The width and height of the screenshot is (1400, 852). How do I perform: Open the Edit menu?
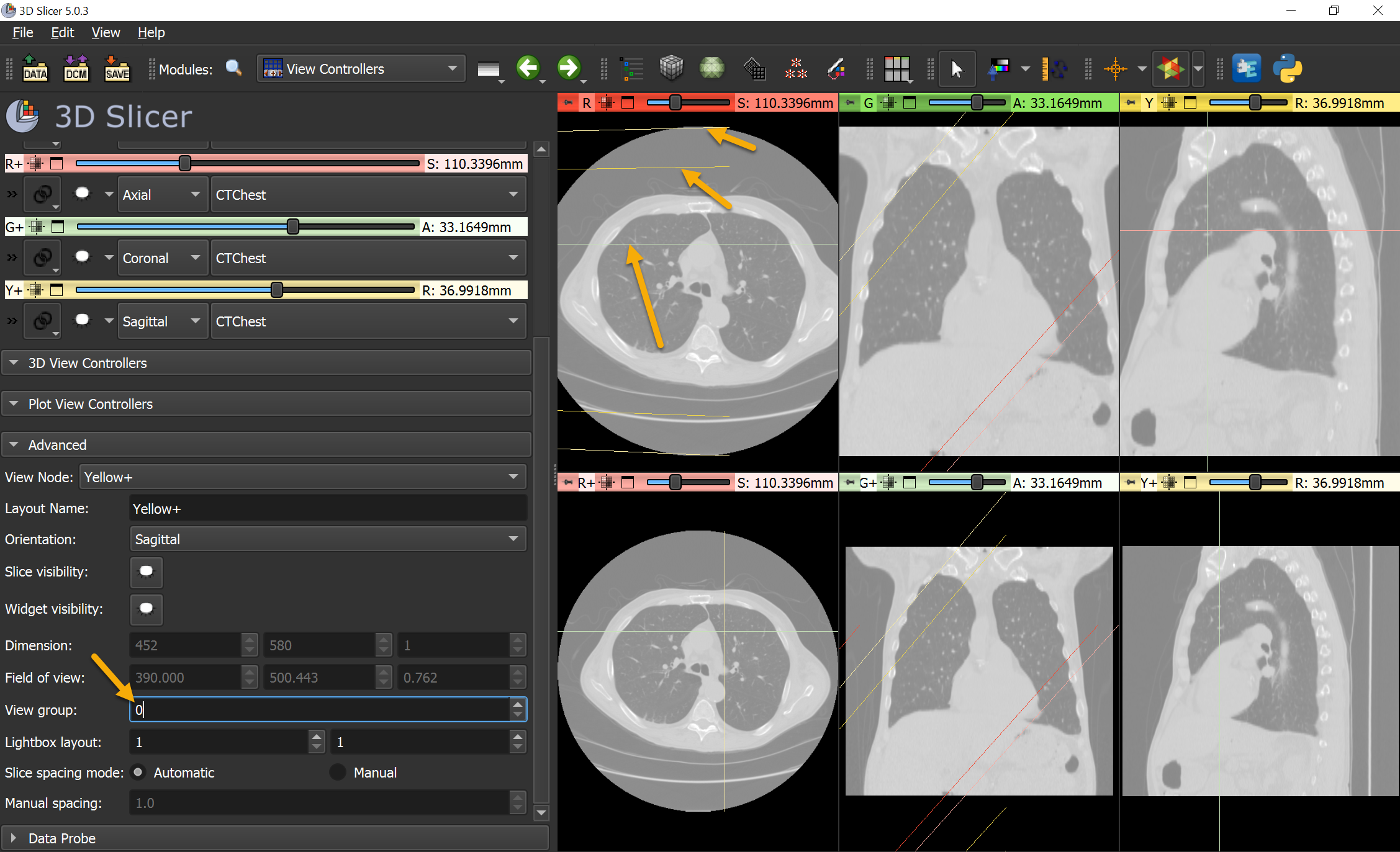point(62,32)
